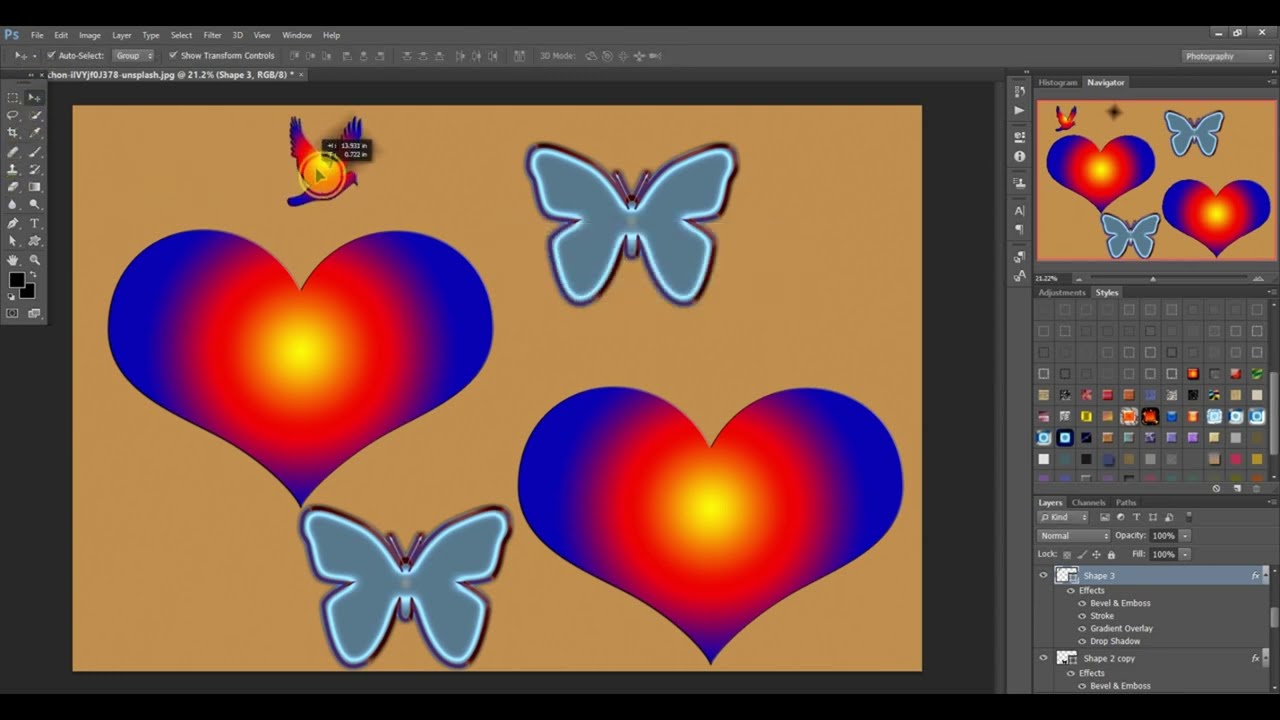Uncheck Show Transform Controls

pyautogui.click(x=173, y=56)
